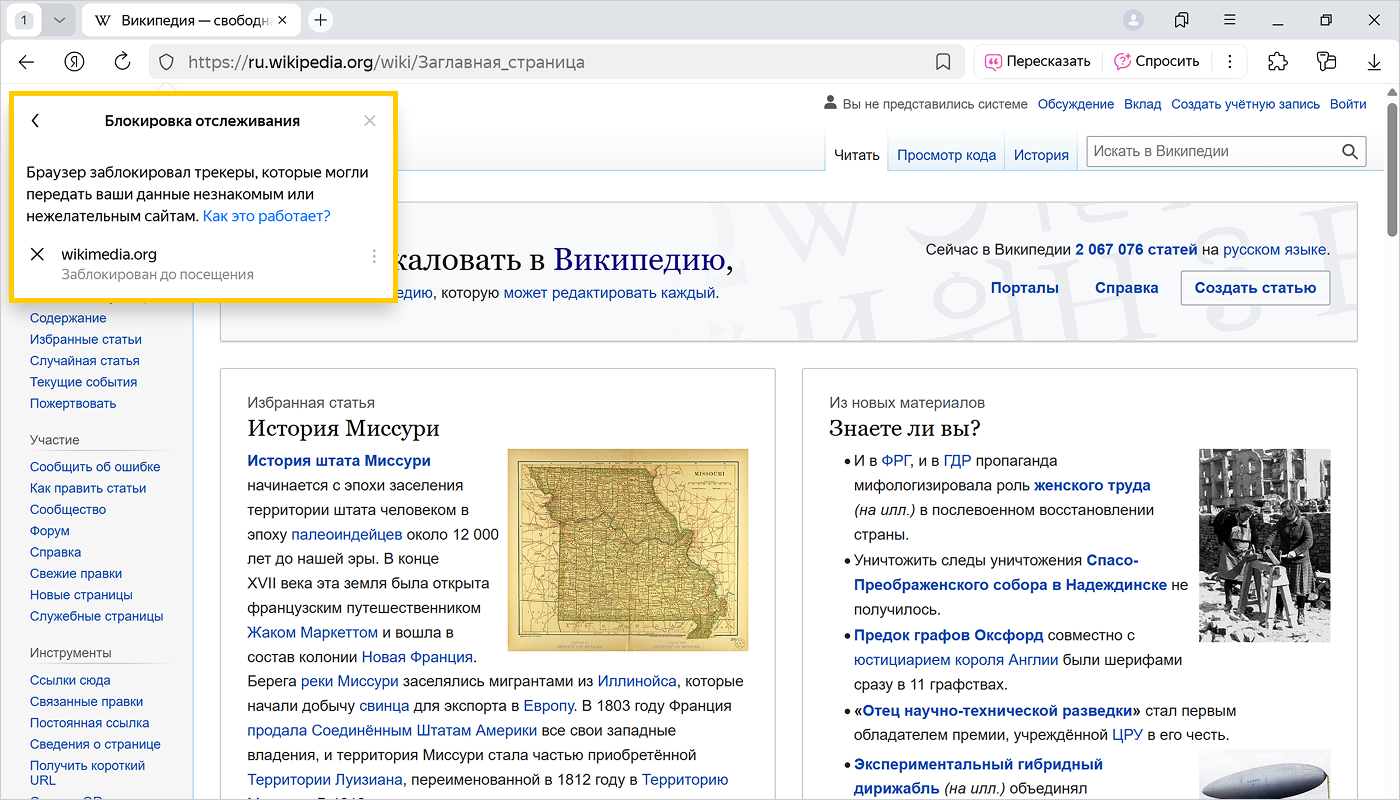Open the three-dot menu next to Спросить
Image resolution: width=1400 pixels, height=800 pixels.
(x=1230, y=62)
